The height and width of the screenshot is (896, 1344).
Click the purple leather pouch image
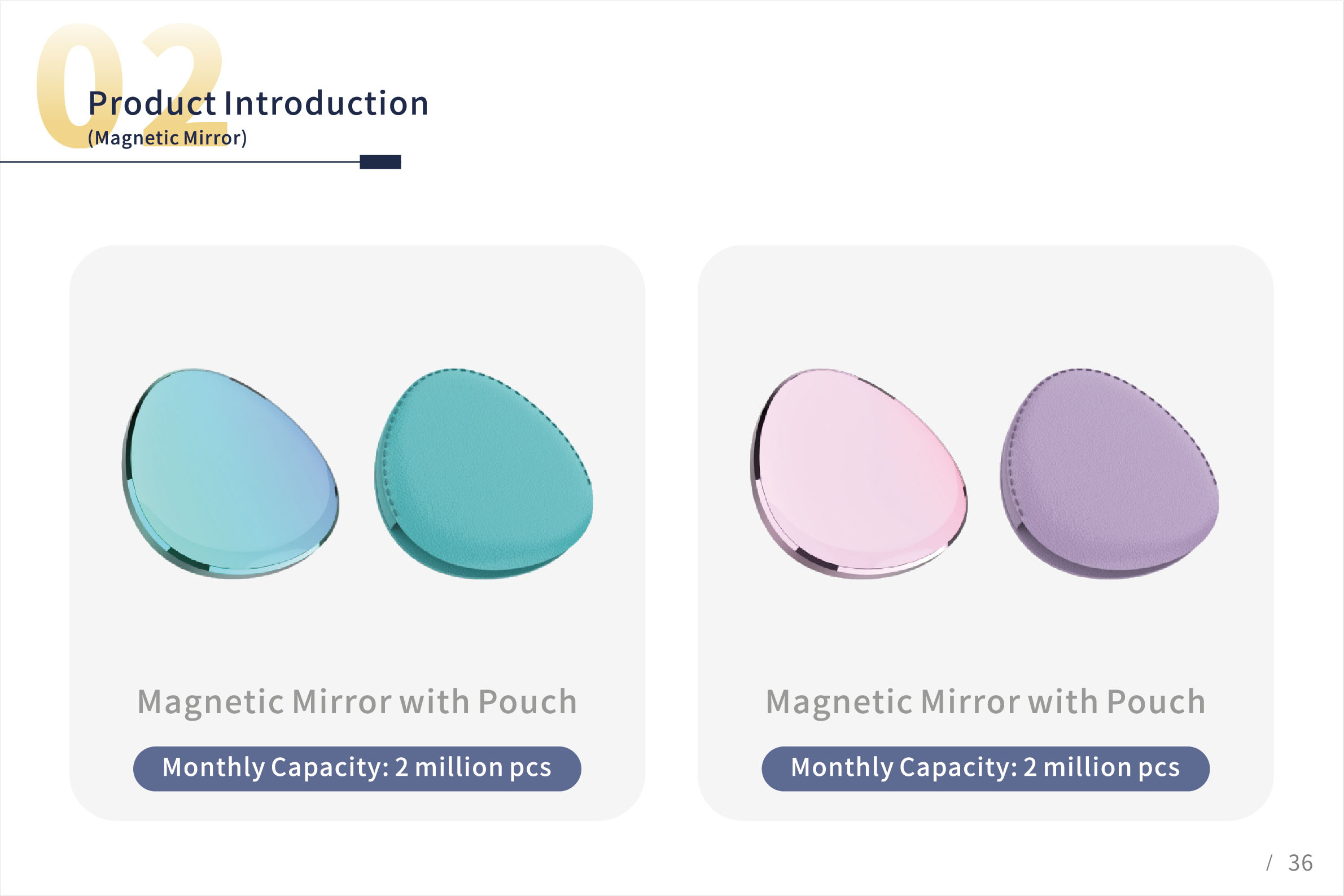pos(1109,474)
